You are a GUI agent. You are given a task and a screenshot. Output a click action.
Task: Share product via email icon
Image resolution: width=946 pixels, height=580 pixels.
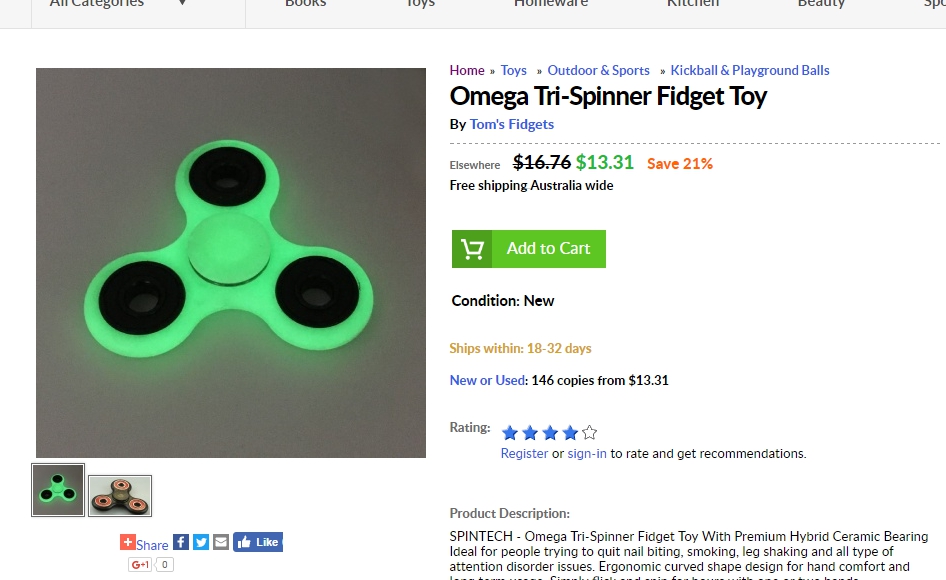pos(221,542)
